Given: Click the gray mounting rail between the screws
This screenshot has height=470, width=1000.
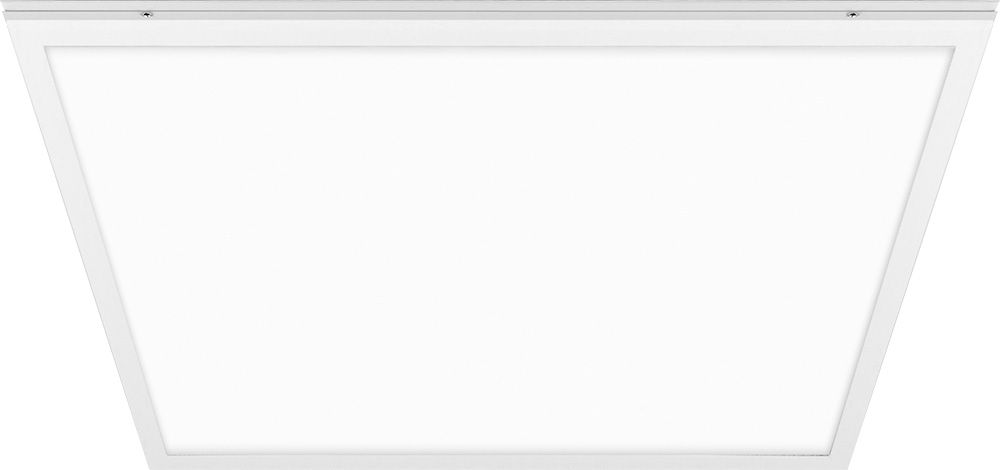Looking at the screenshot, I should click(x=499, y=12).
